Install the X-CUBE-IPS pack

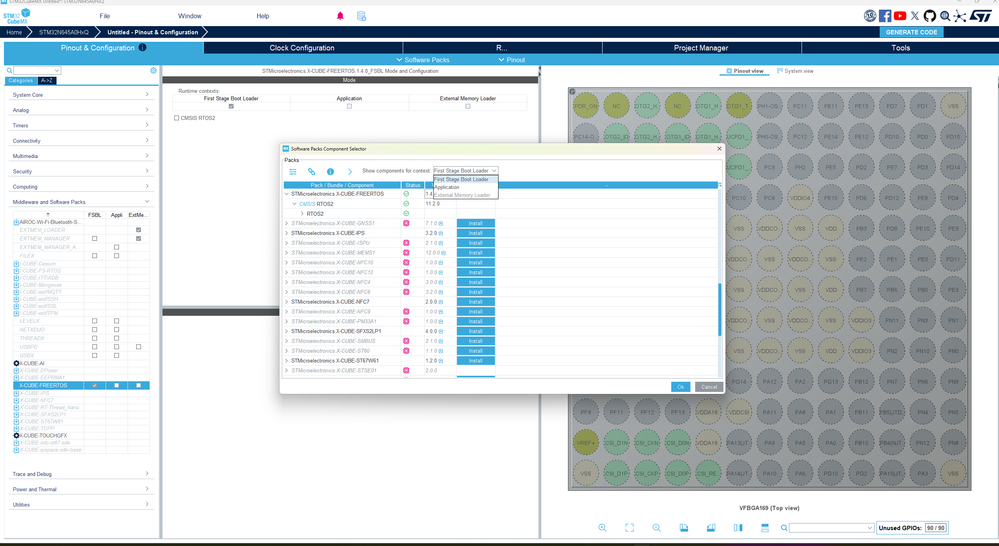click(x=475, y=233)
